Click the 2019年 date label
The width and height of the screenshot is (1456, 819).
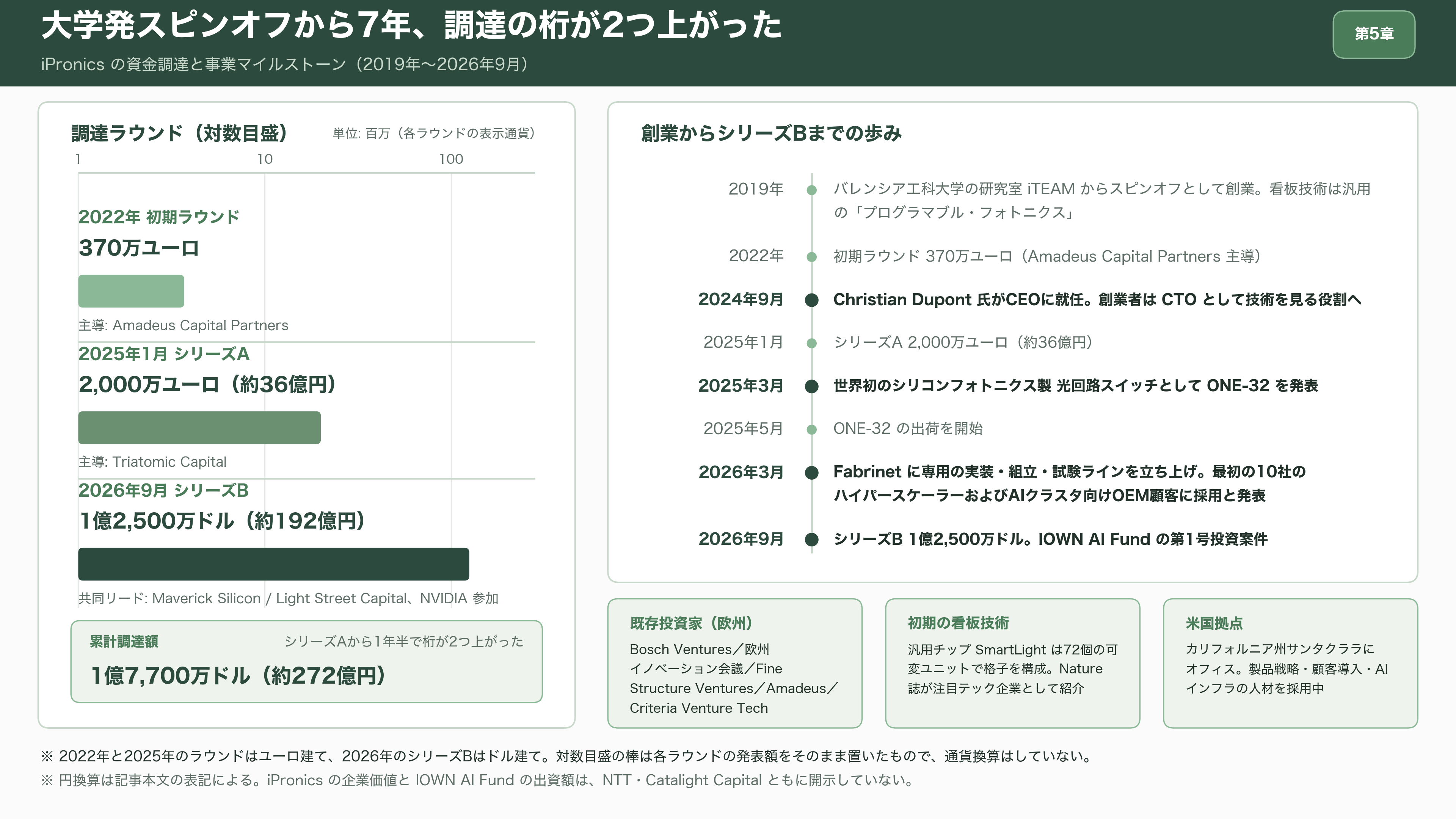pos(756,189)
